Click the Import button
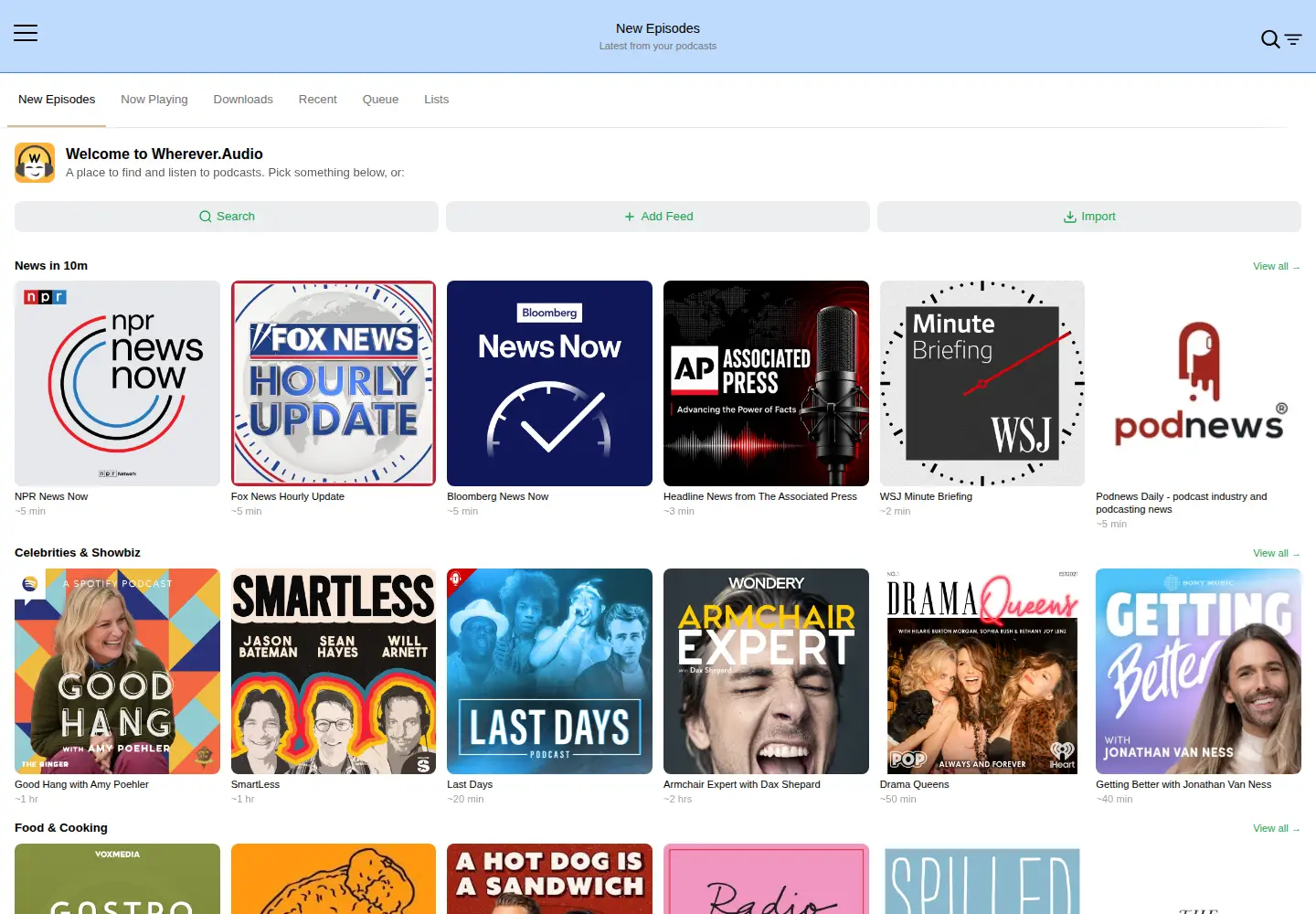Image resolution: width=1316 pixels, height=914 pixels. tap(1089, 217)
